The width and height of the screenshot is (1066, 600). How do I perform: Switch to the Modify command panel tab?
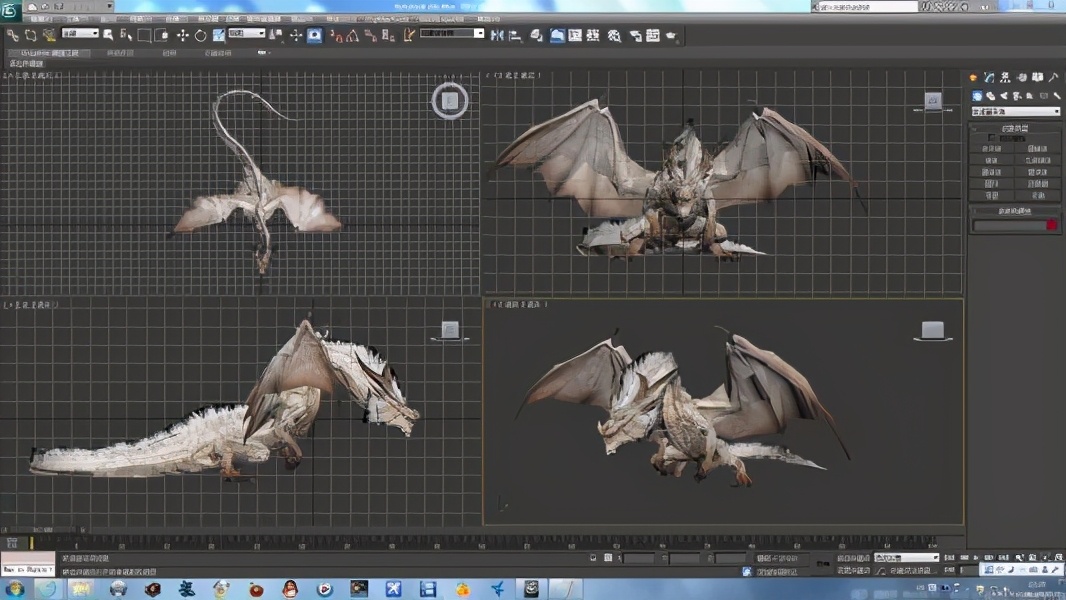989,77
